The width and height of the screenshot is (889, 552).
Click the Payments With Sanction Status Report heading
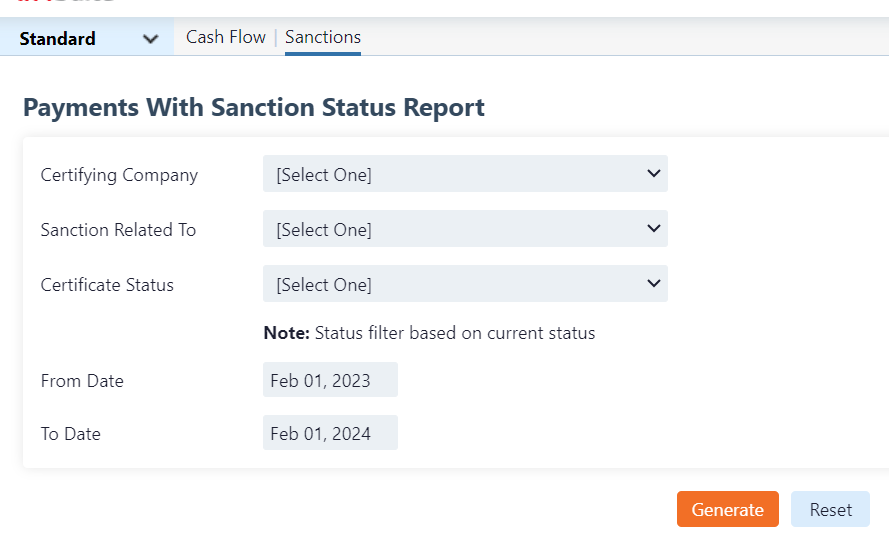[x=254, y=108]
